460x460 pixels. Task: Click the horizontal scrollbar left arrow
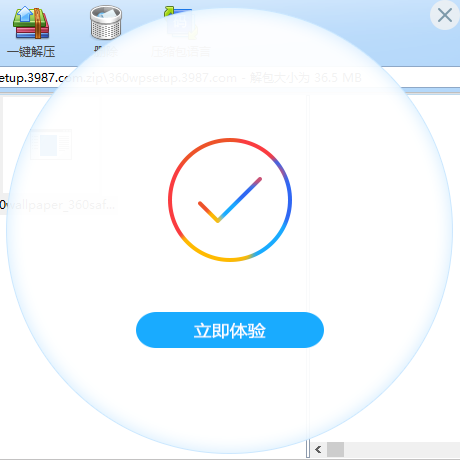click(x=318, y=449)
